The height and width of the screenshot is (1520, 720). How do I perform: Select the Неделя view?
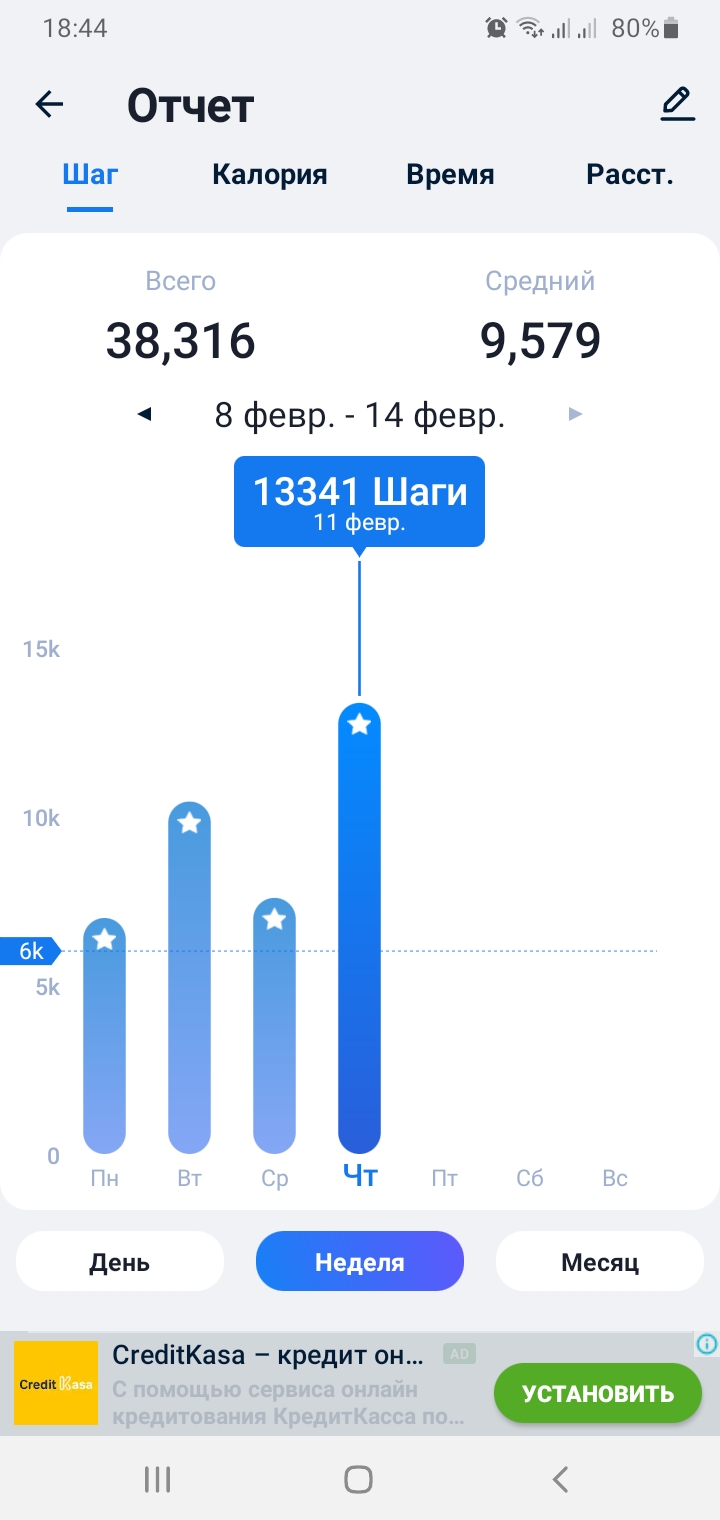[360, 1262]
